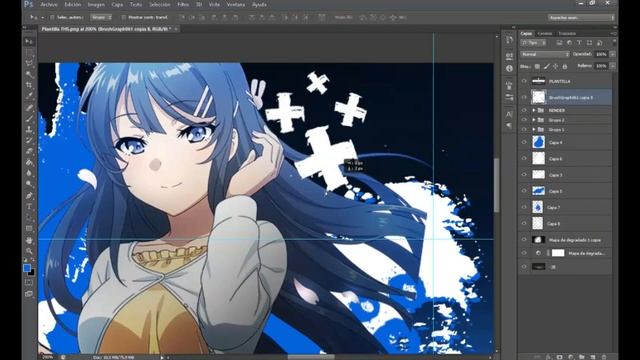Viewport: 640px width, 360px height.
Task: Expand the RENDER group
Action: pos(533,110)
